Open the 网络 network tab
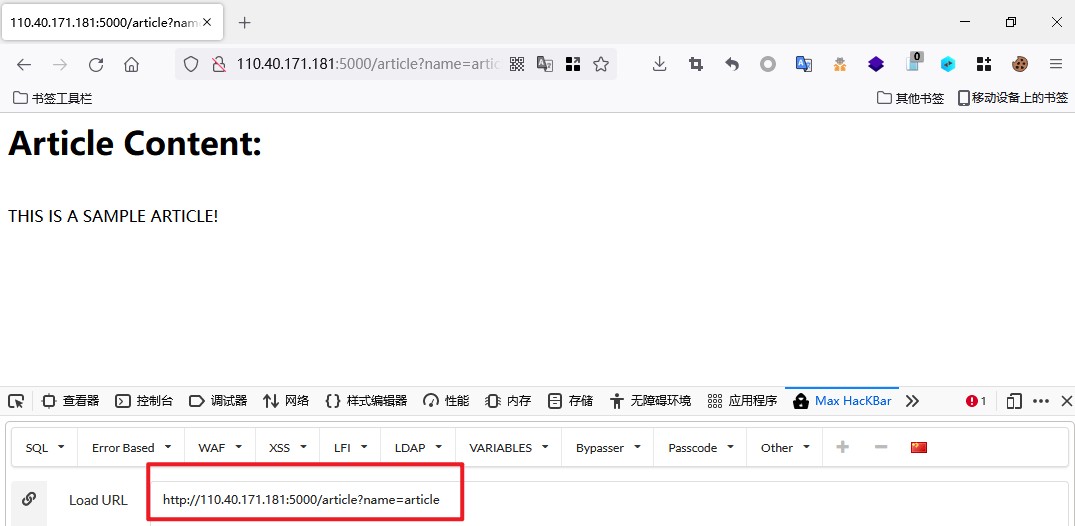Viewport: 1075px width, 526px height. (x=286, y=401)
